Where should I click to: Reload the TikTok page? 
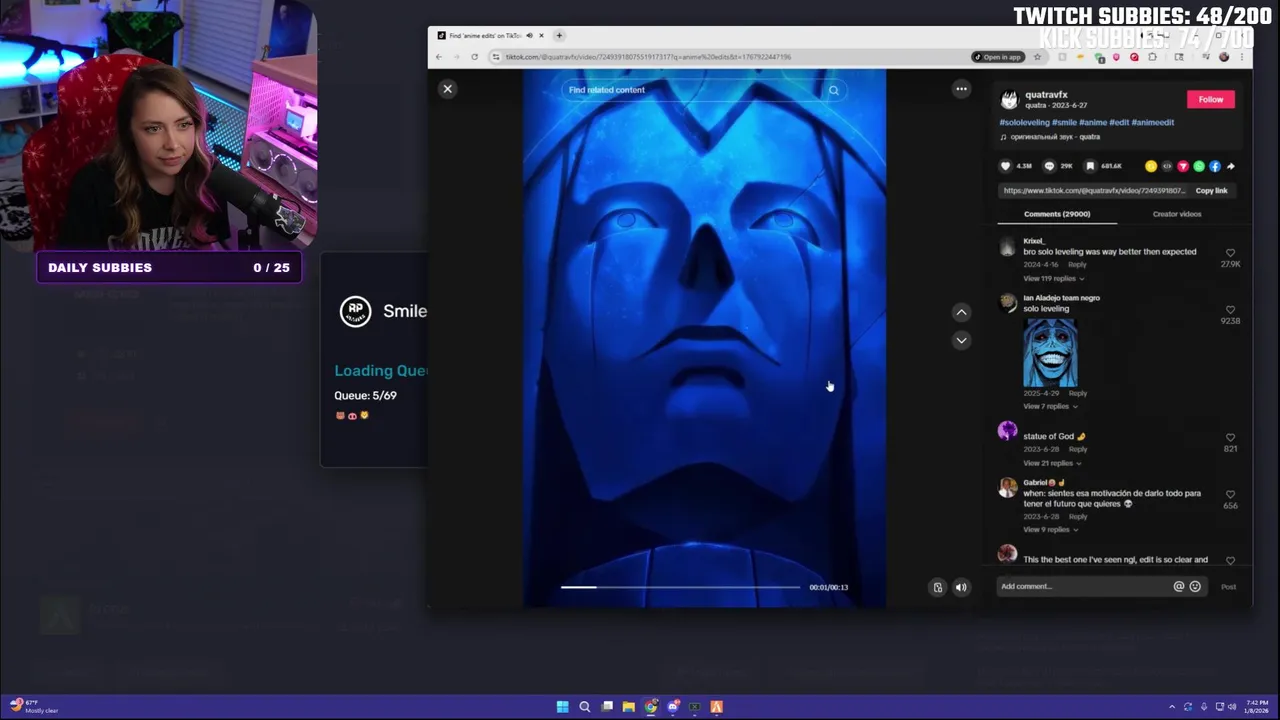(474, 57)
